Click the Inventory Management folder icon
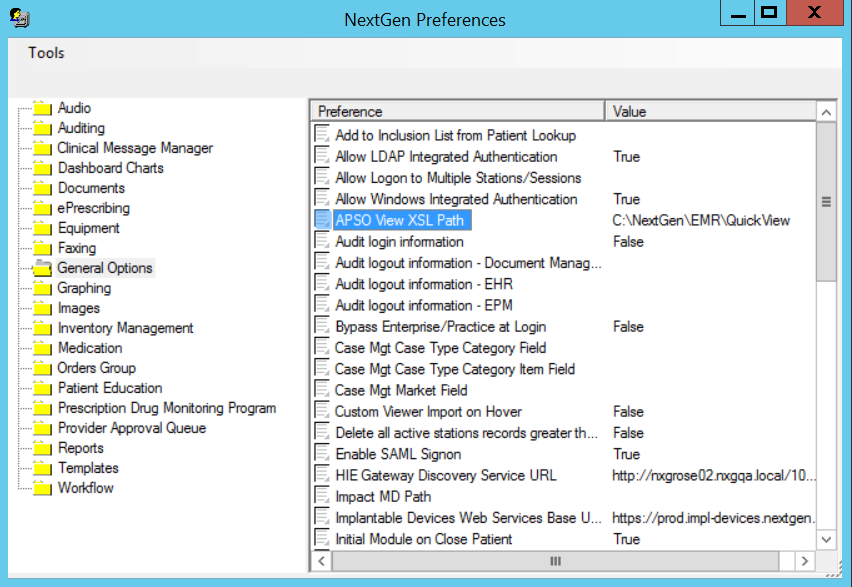 (42, 328)
